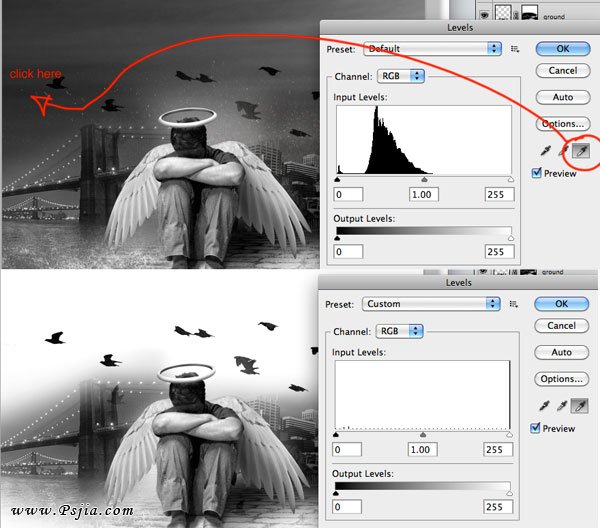
Task: Open preset options icon beside Custom preset
Action: coord(516,304)
